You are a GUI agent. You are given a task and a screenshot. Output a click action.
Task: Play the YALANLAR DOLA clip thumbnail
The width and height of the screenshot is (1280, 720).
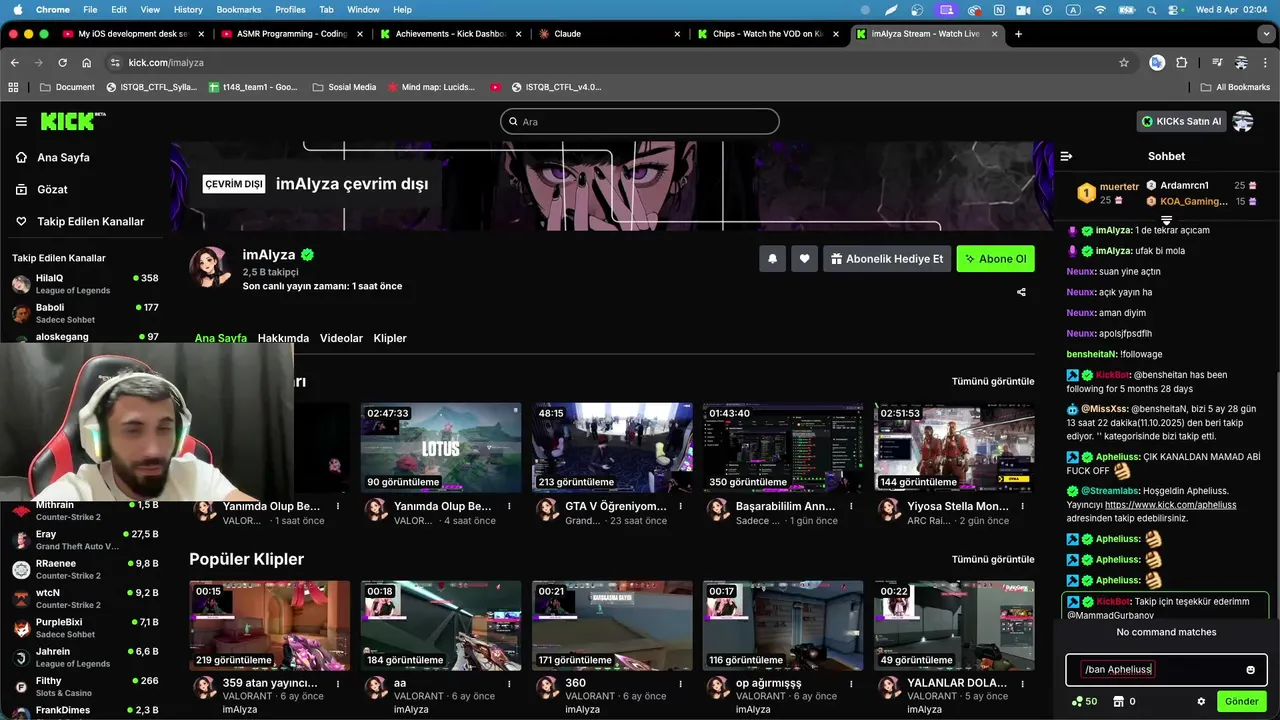(954, 625)
